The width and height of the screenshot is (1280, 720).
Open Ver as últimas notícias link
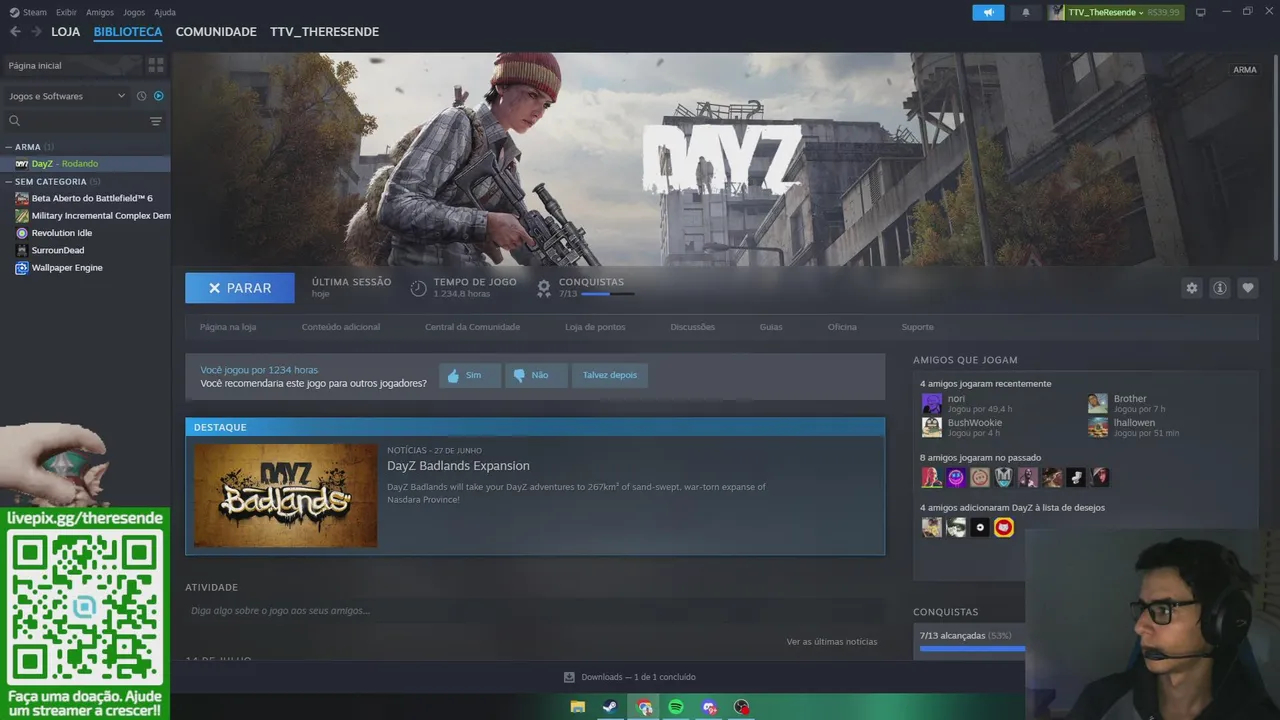point(832,642)
